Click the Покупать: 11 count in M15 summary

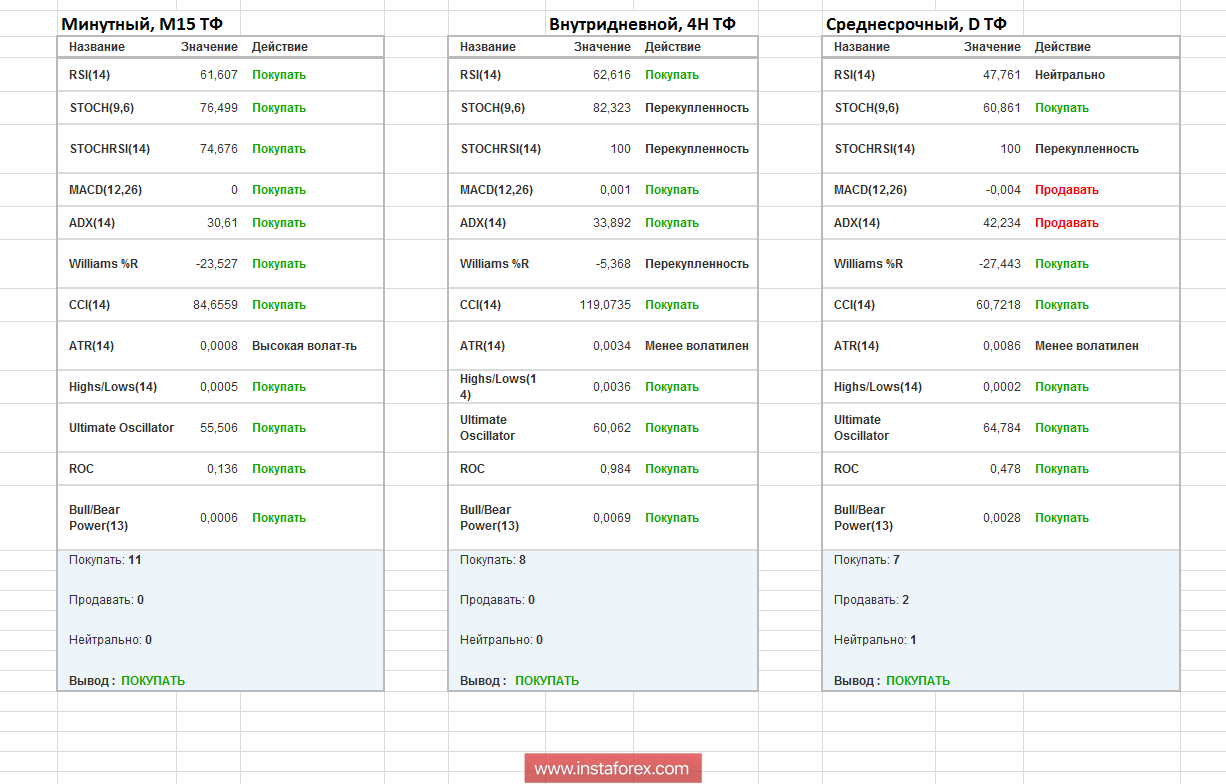pos(105,560)
